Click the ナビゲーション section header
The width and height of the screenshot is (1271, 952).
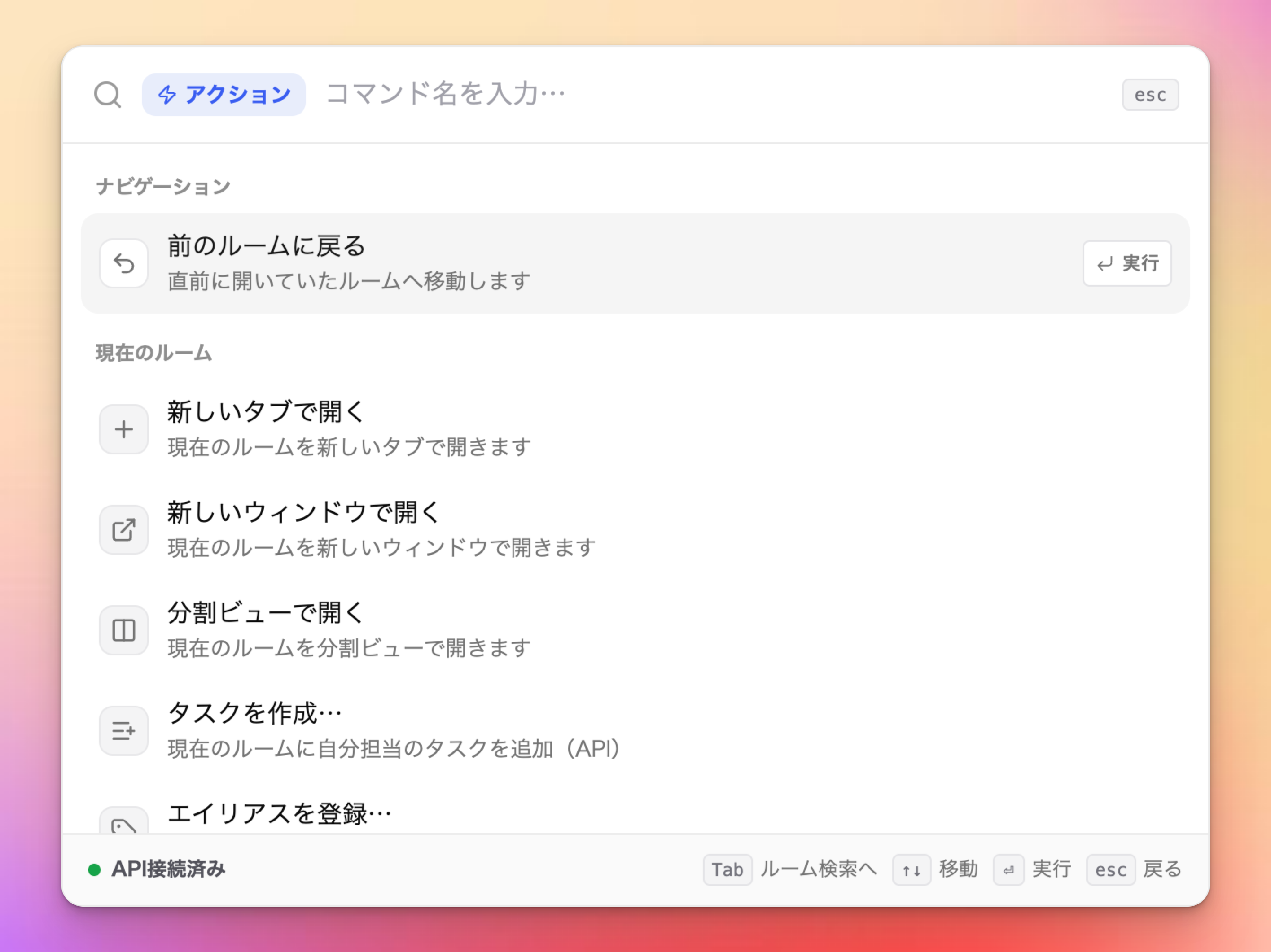[x=162, y=186]
